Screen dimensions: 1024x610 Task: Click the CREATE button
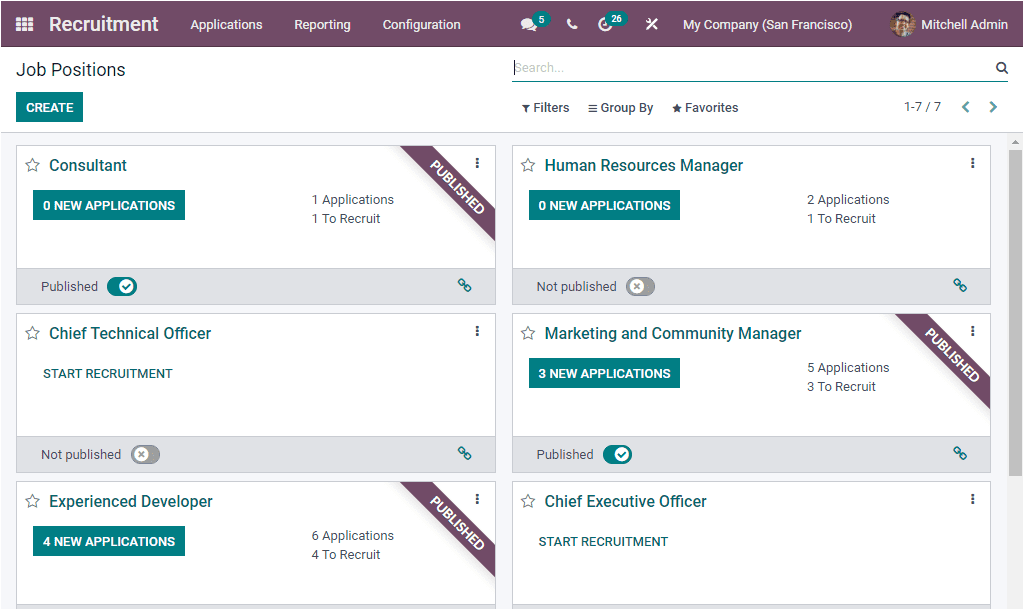click(49, 107)
